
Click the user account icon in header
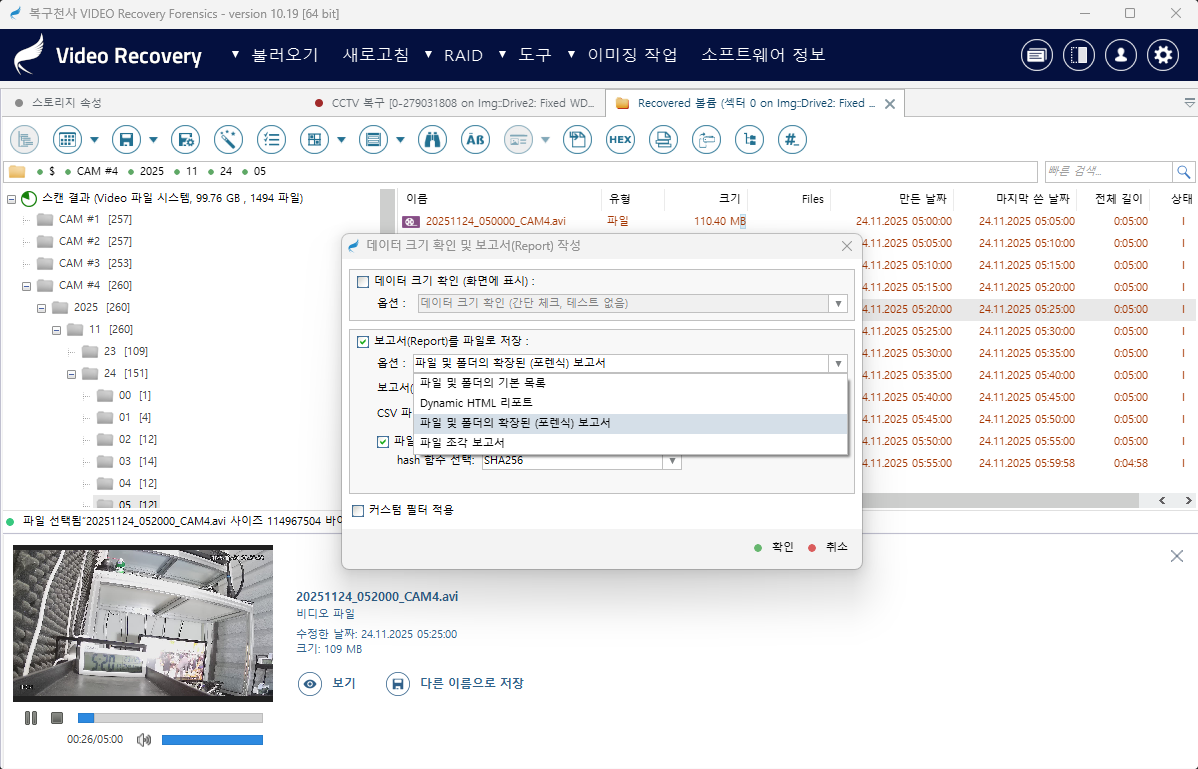click(x=1121, y=55)
